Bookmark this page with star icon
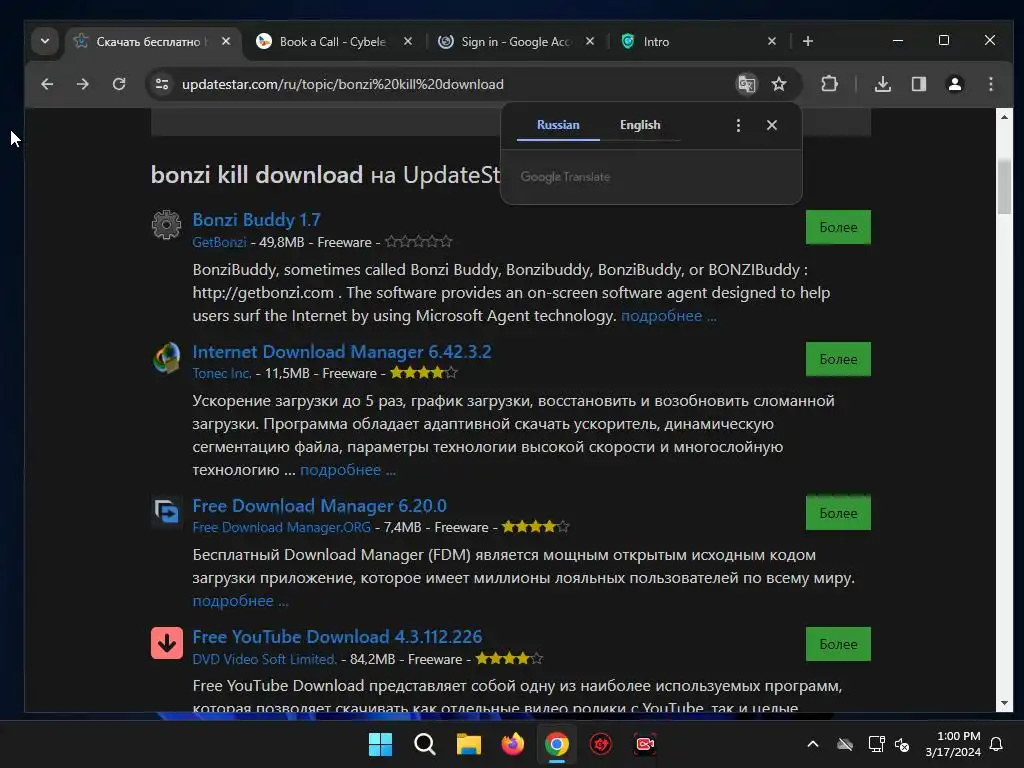 point(779,84)
